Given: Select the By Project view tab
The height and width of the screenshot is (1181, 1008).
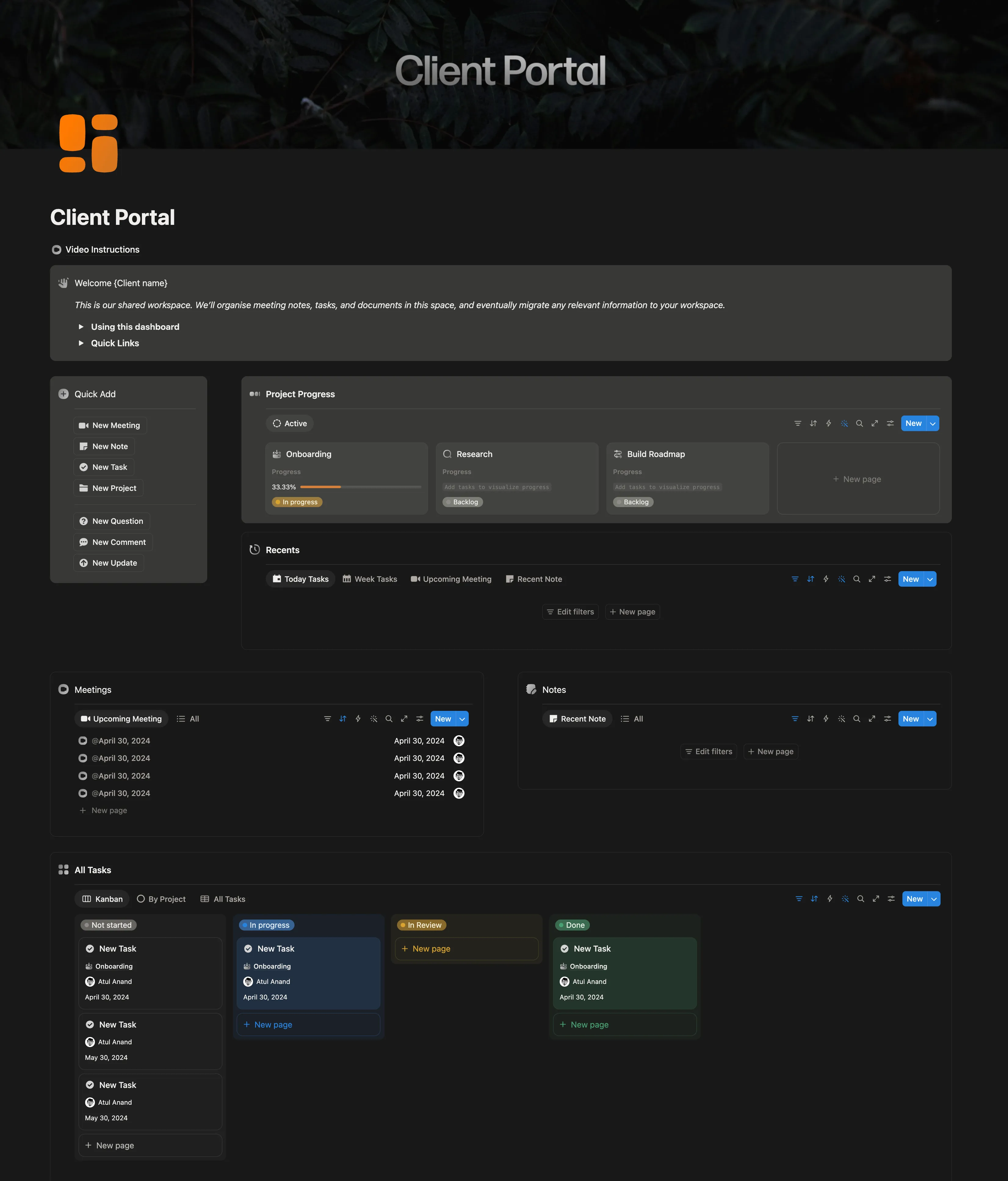Looking at the screenshot, I should [161, 899].
